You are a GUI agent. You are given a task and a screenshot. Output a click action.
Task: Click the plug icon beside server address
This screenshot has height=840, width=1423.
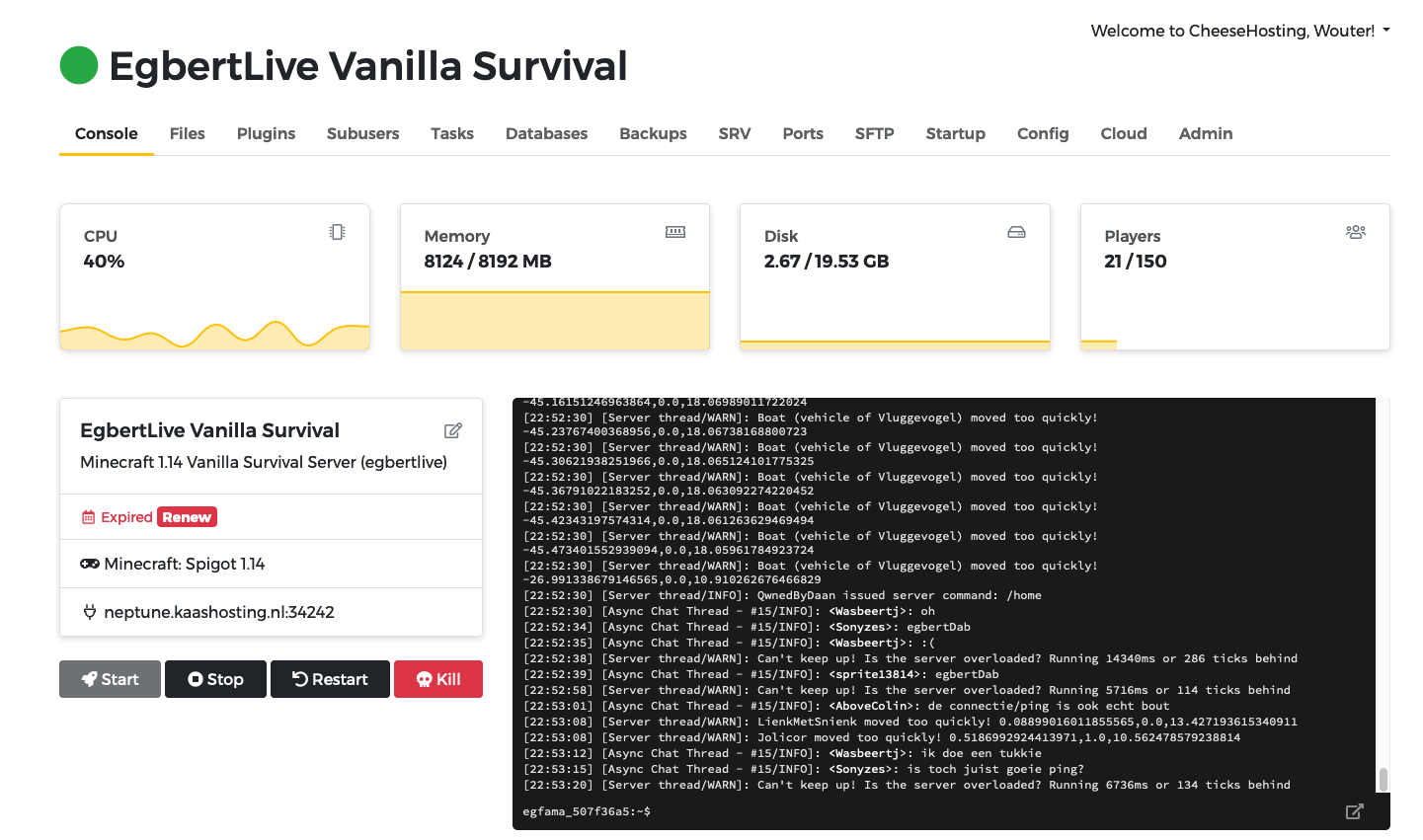pyautogui.click(x=90, y=612)
